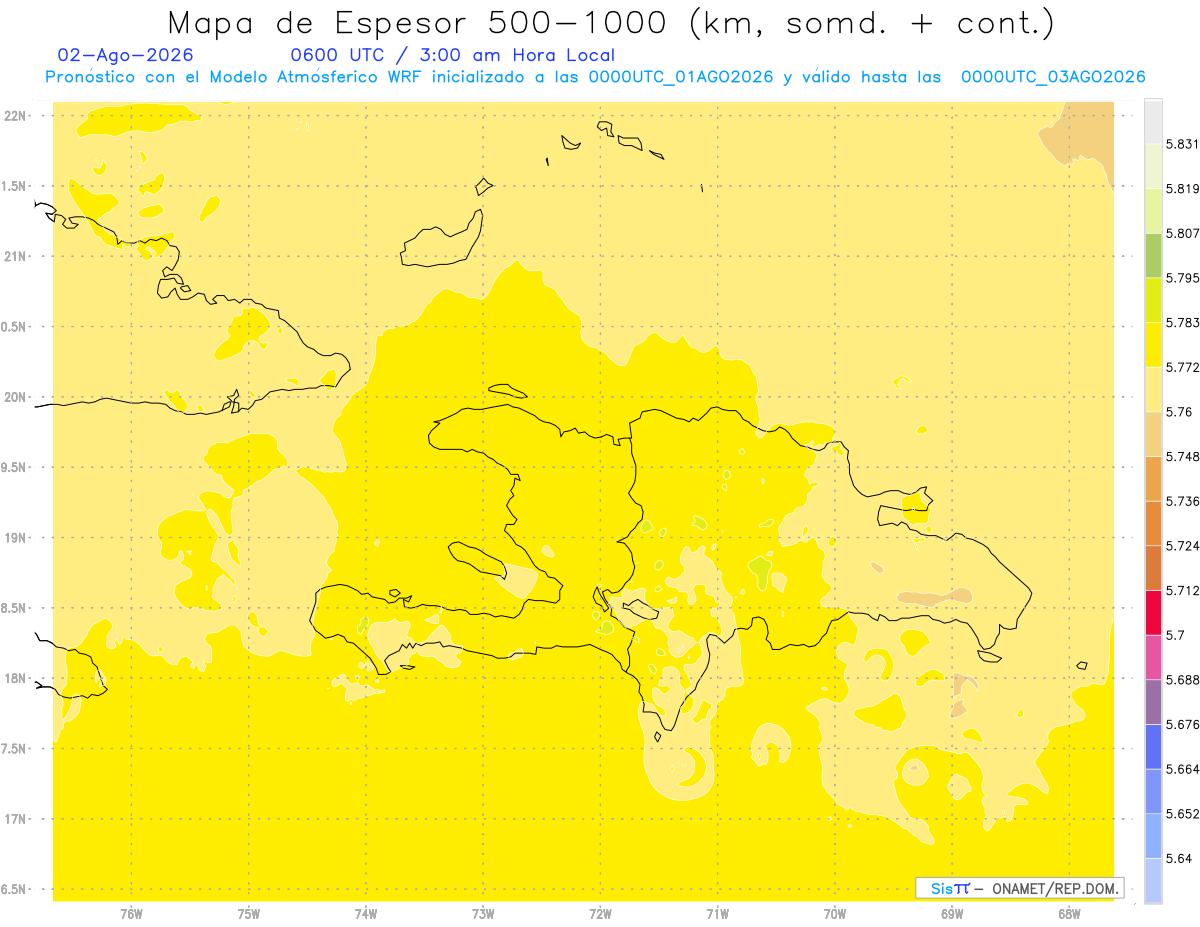Viewport: 1200px width, 927px height.
Task: Pick the swatch between 5.807 and 5.819
Action: click(x=1153, y=211)
